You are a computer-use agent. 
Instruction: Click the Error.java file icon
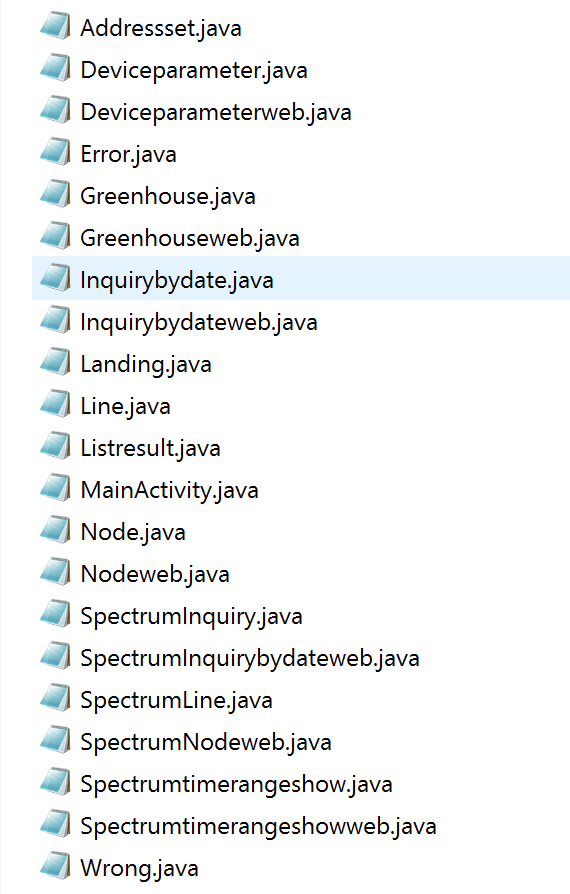56,153
